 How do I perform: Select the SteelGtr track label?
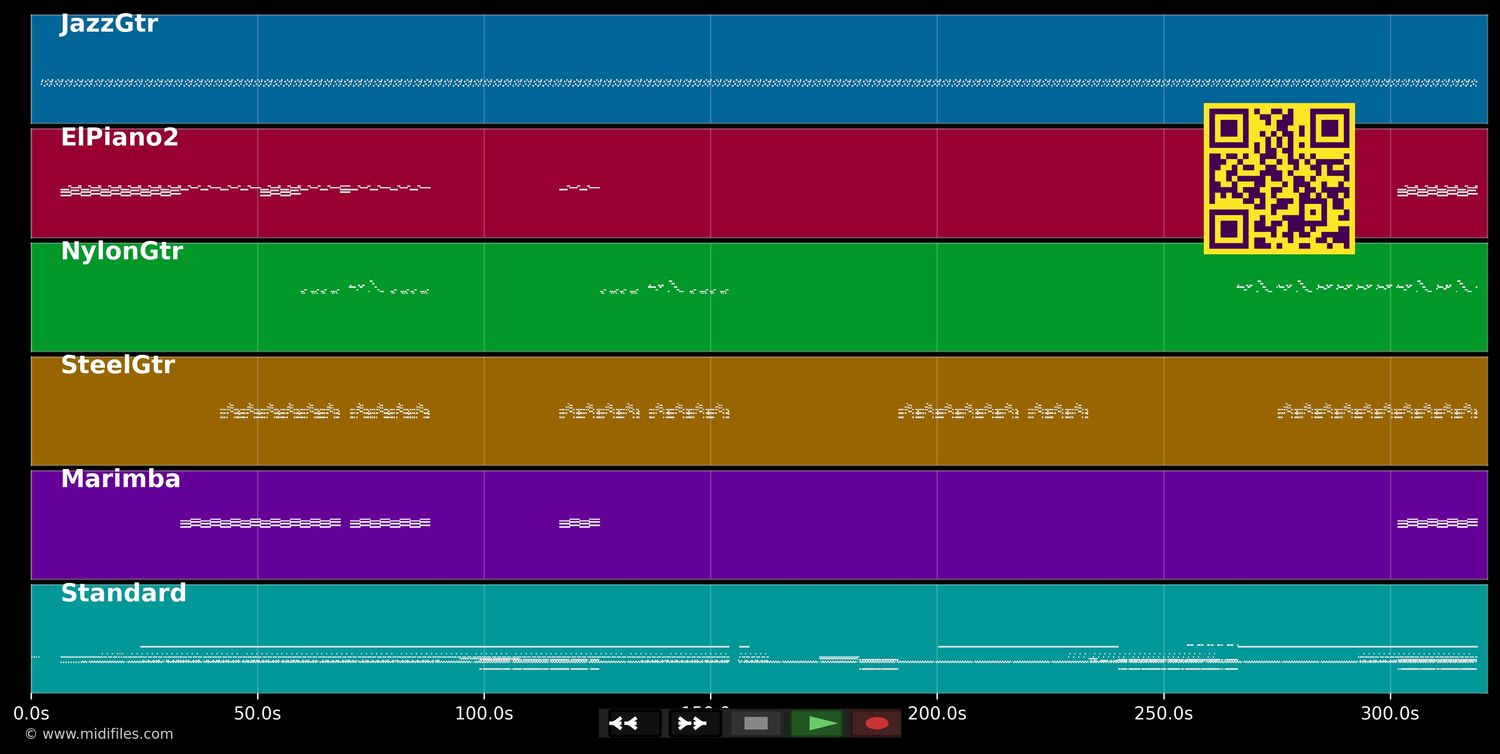coord(117,366)
